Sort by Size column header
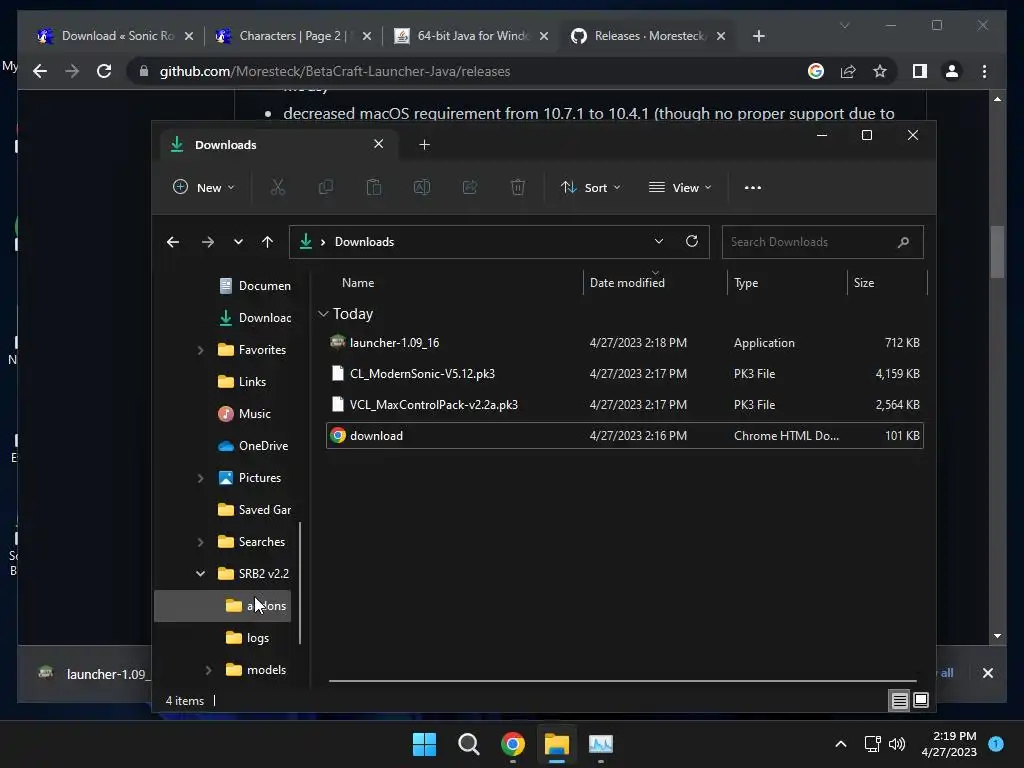Viewport: 1024px width, 768px height. 863,283
